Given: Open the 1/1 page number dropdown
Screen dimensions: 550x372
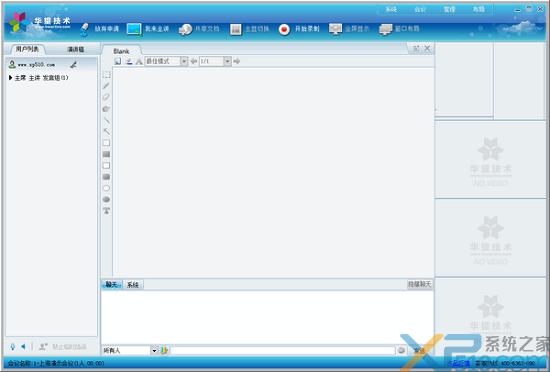Looking at the screenshot, I should point(227,61).
